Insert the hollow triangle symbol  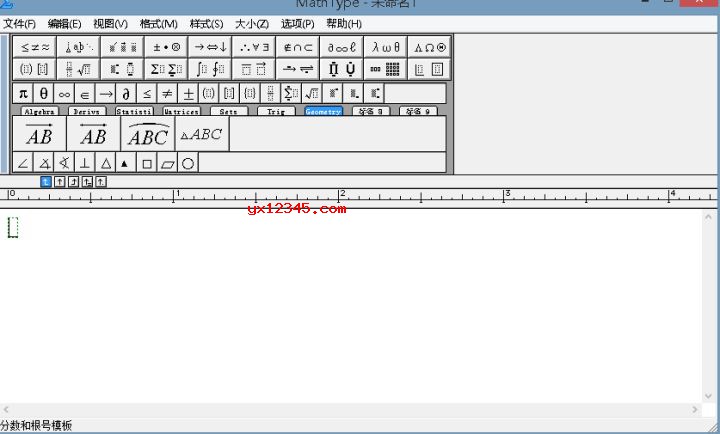point(106,163)
